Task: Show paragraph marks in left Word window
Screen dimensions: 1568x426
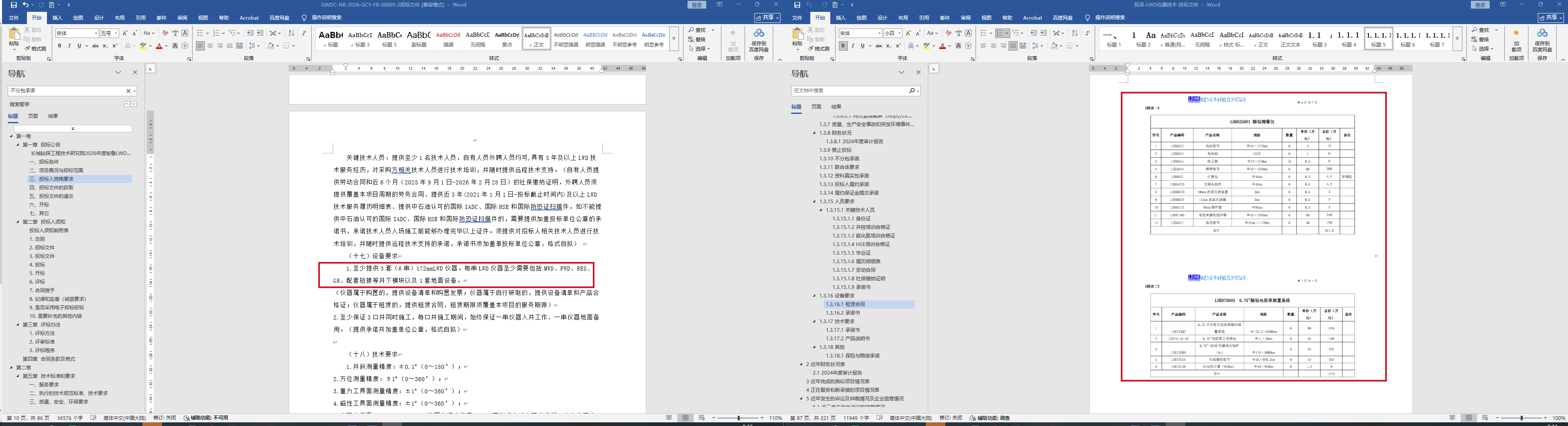Action: click(x=304, y=33)
